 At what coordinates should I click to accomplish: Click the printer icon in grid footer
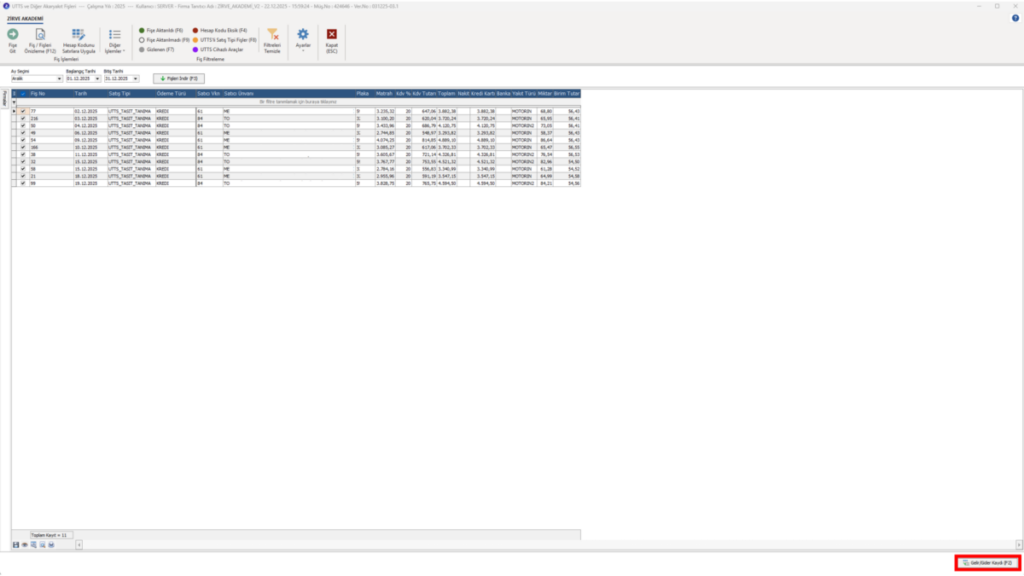(51, 545)
